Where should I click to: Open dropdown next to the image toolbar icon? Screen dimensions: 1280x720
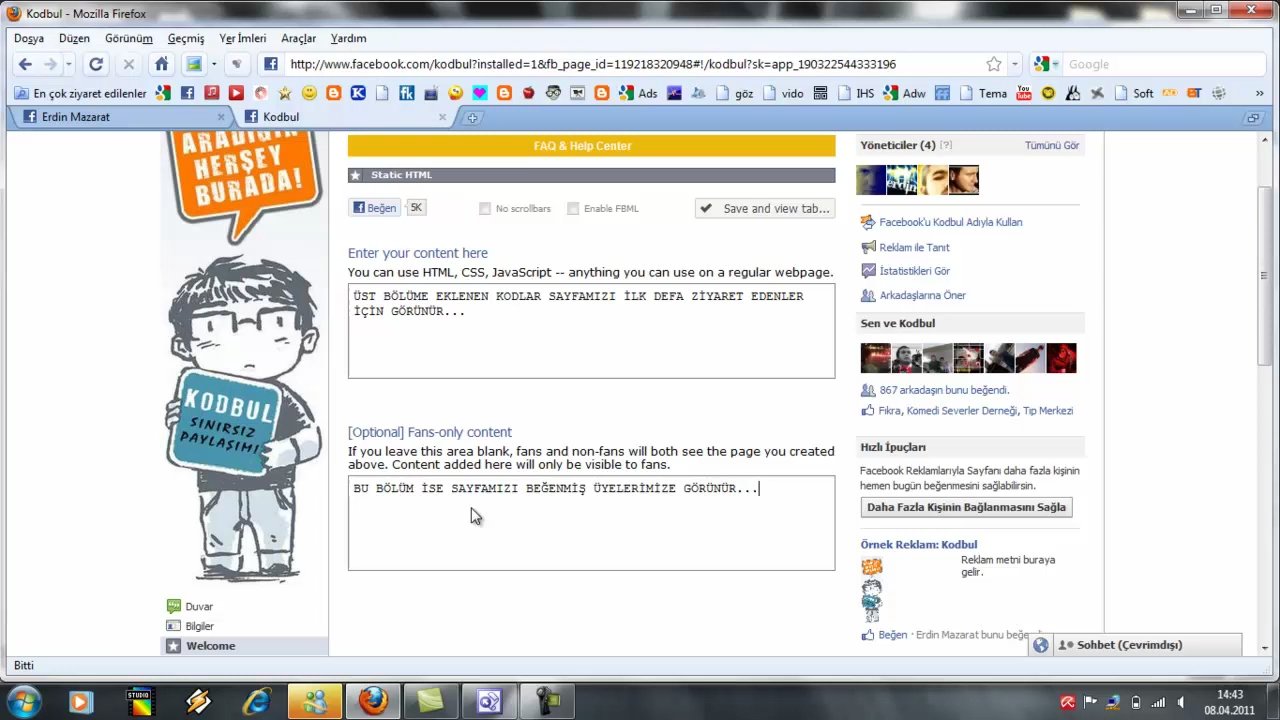coord(213,64)
